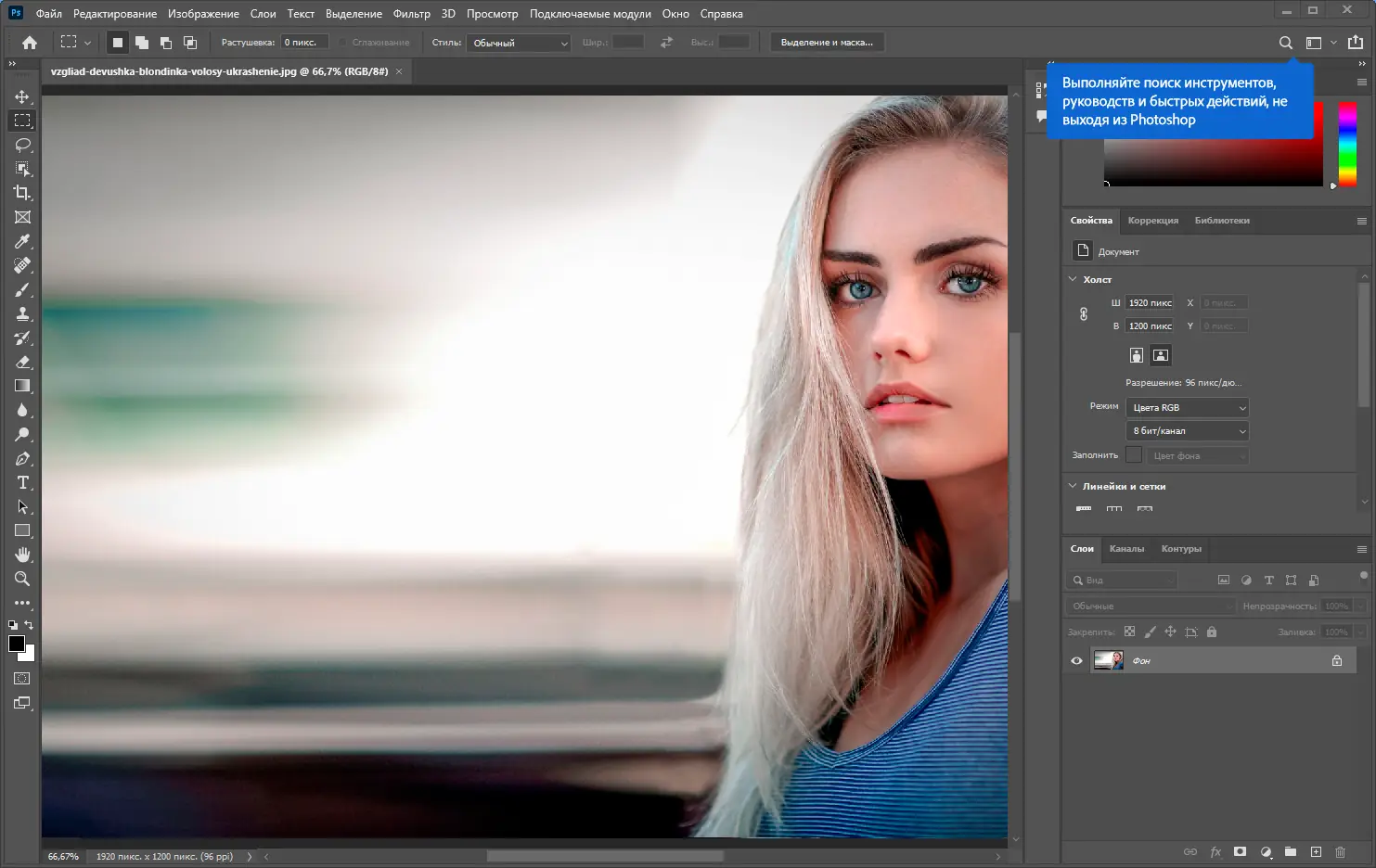Click the Фон layer thumbnail
The height and width of the screenshot is (868, 1376).
(1108, 659)
